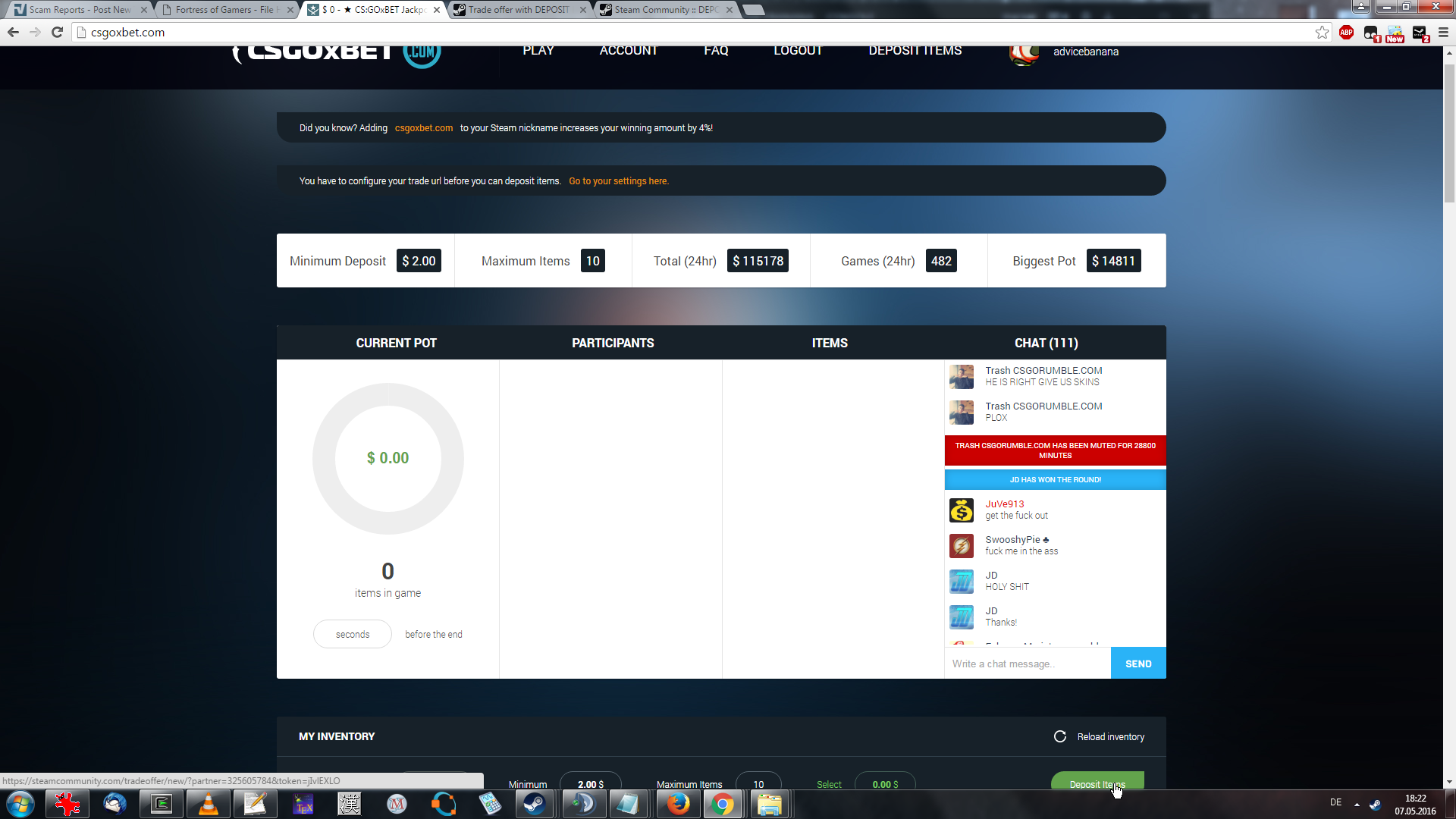
Task: Open the Chrome menu hamburger icon
Action: (x=1443, y=32)
